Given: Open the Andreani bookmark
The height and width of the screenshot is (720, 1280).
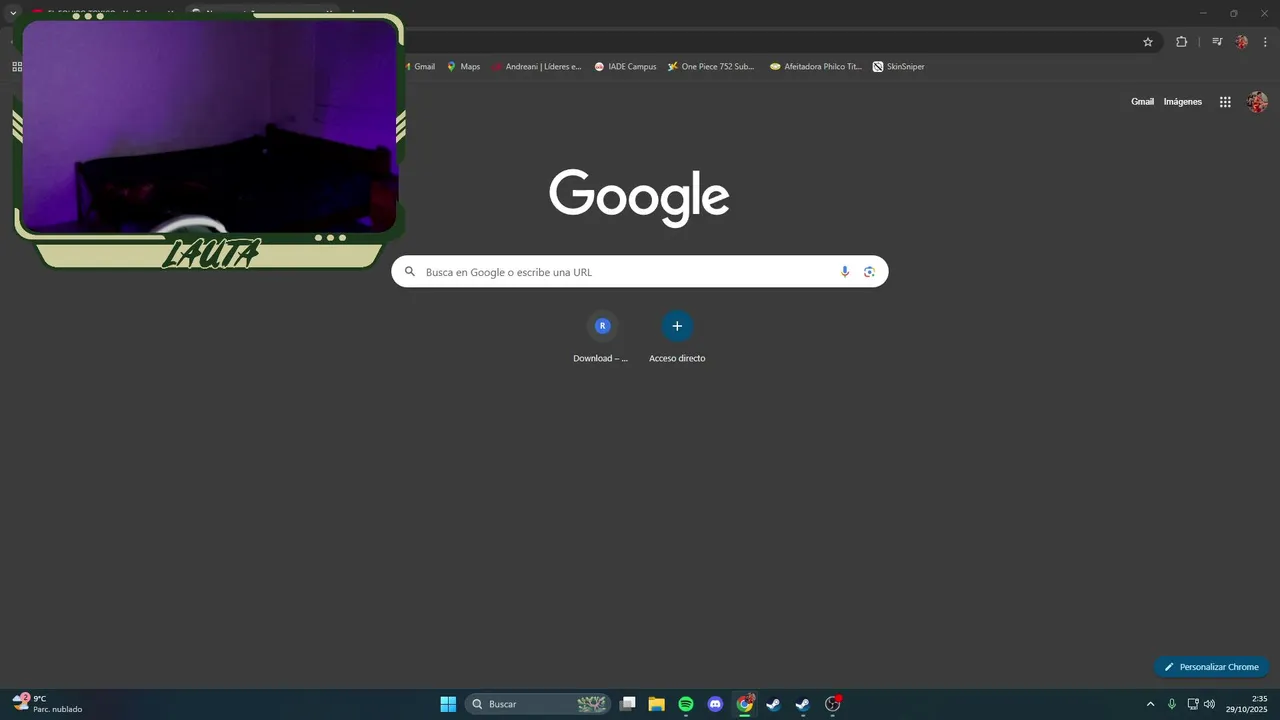Looking at the screenshot, I should click(537, 67).
